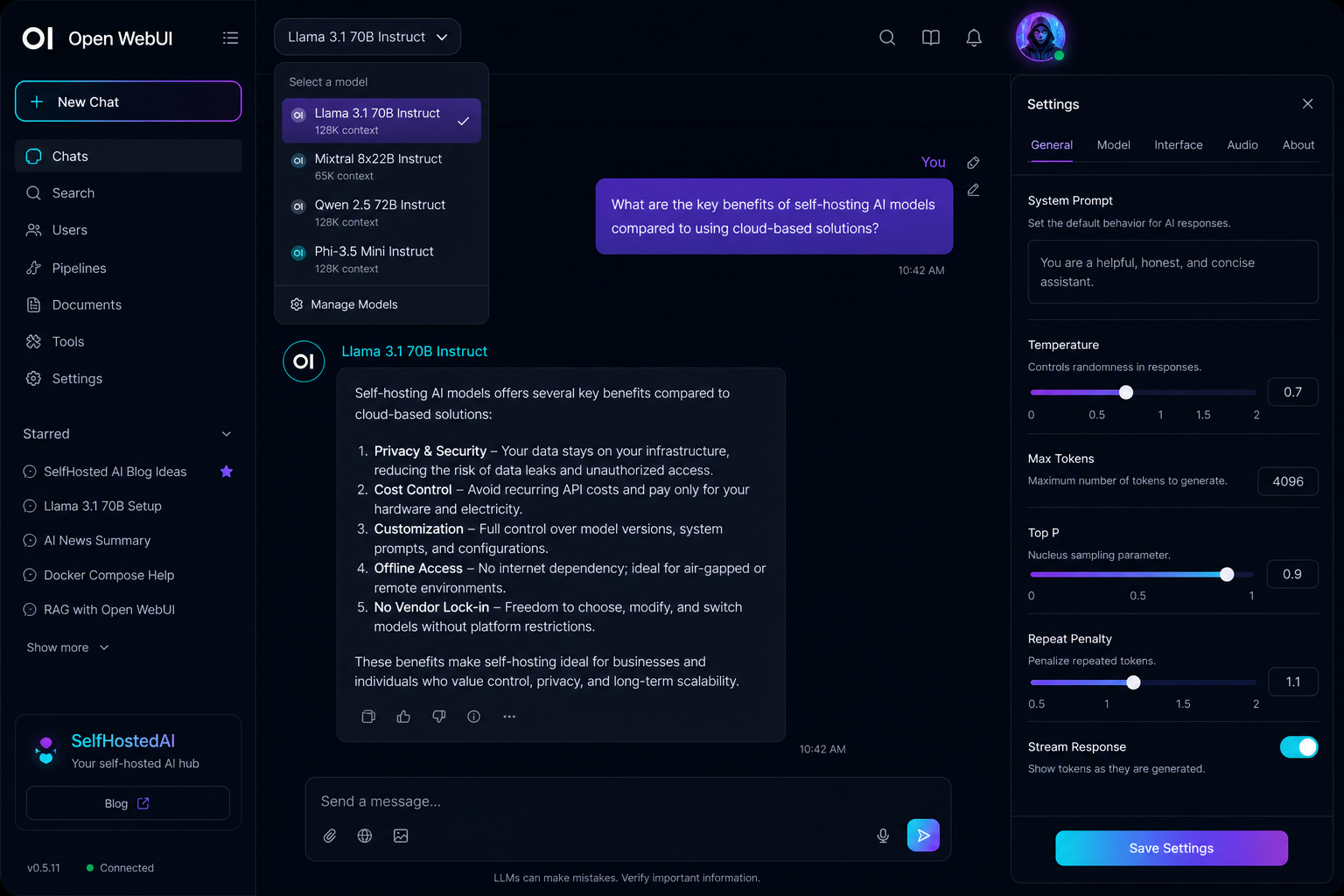
Task: Click the Send a message input
Action: point(627,801)
